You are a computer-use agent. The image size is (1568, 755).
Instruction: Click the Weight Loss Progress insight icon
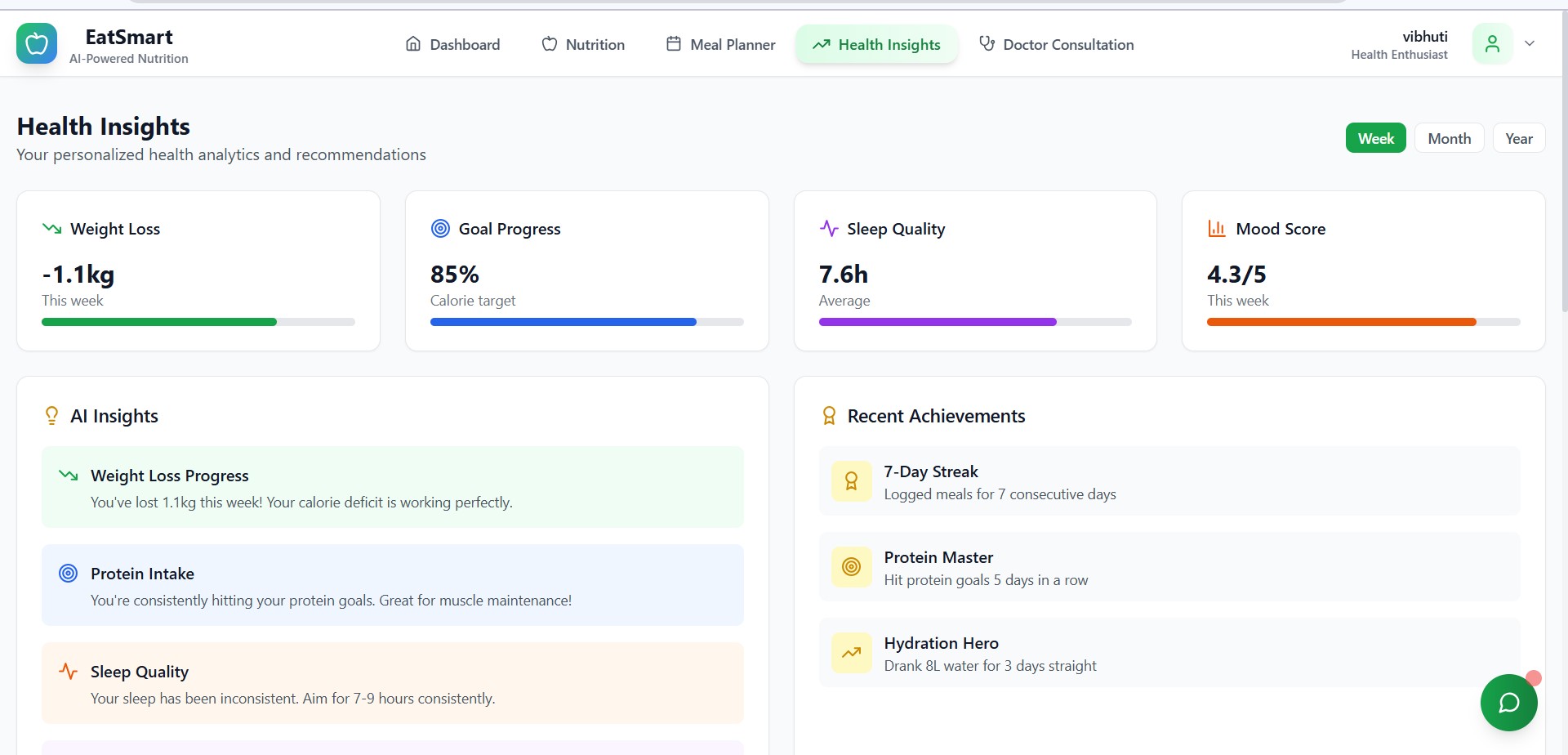[69, 476]
